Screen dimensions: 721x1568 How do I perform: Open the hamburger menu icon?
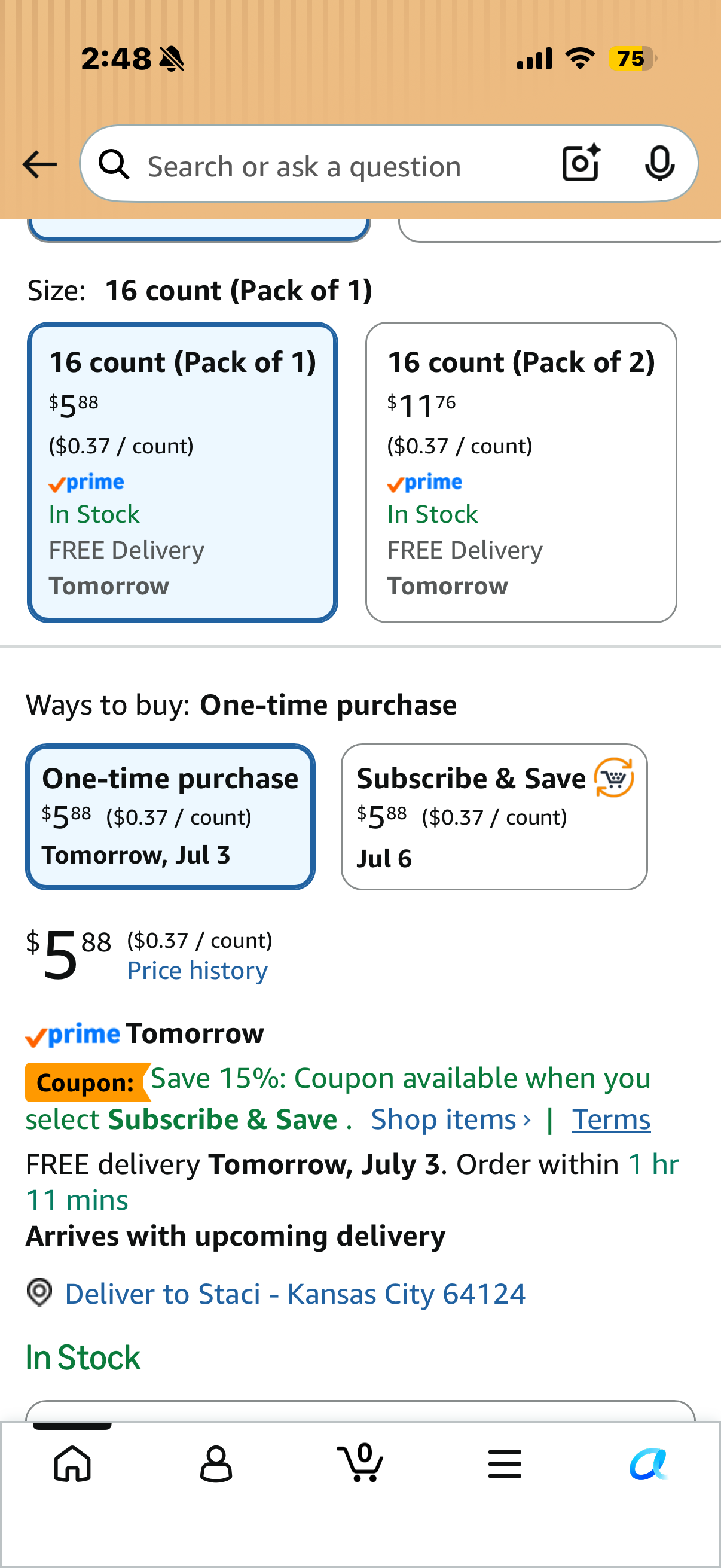point(505,1463)
